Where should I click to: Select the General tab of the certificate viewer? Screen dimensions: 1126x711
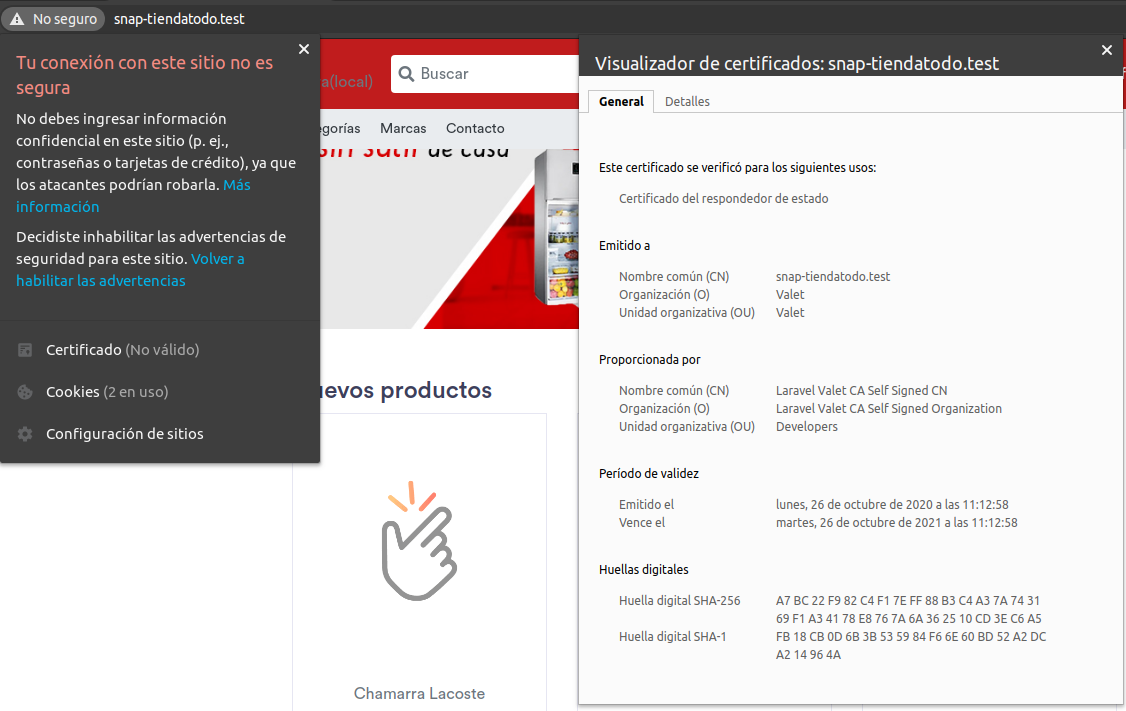(620, 101)
